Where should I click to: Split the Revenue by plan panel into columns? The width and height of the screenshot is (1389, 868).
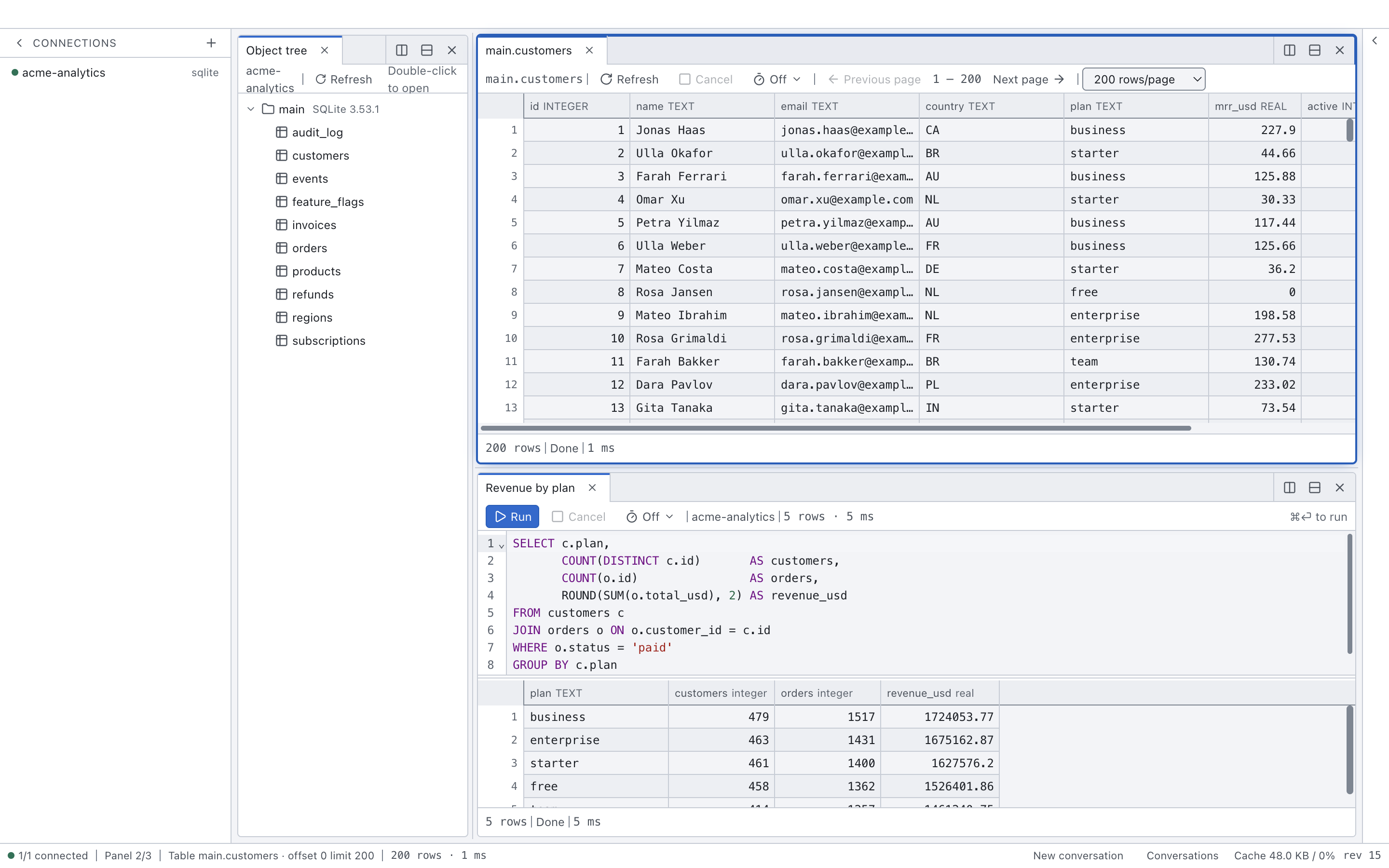pos(1290,488)
